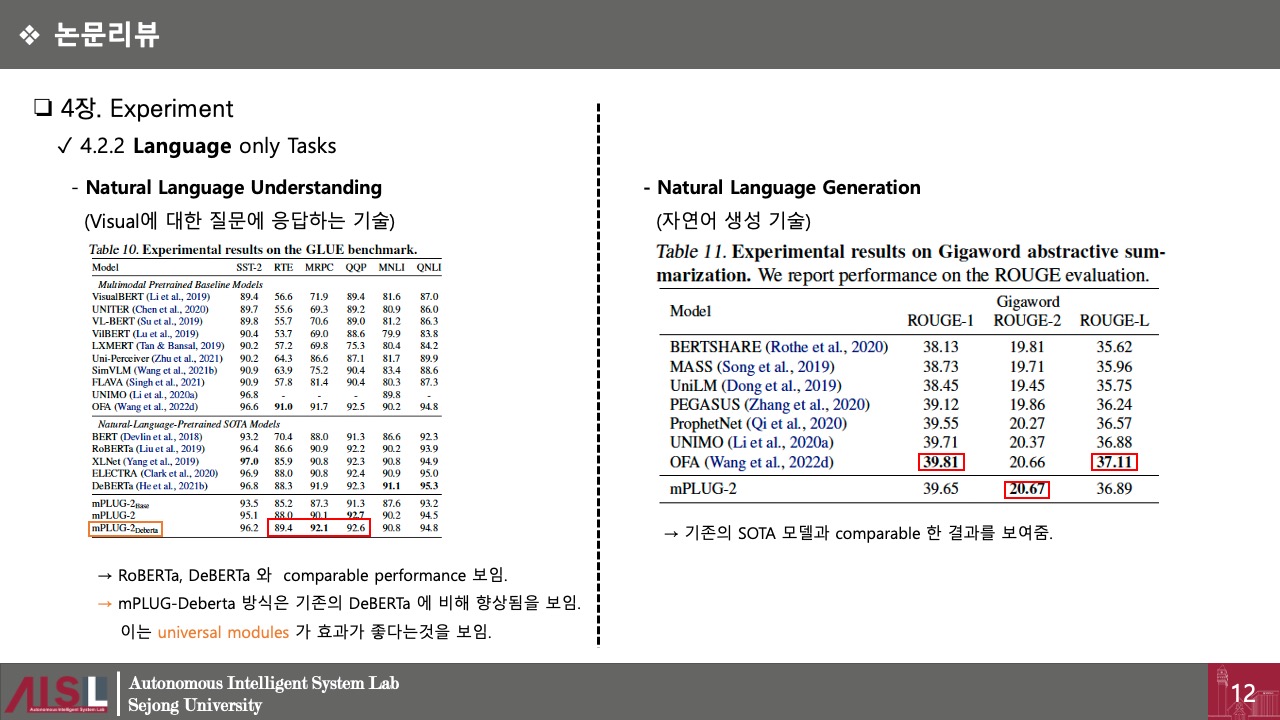Click the boxed 37.11 ROUGE-L value

click(x=1113, y=462)
